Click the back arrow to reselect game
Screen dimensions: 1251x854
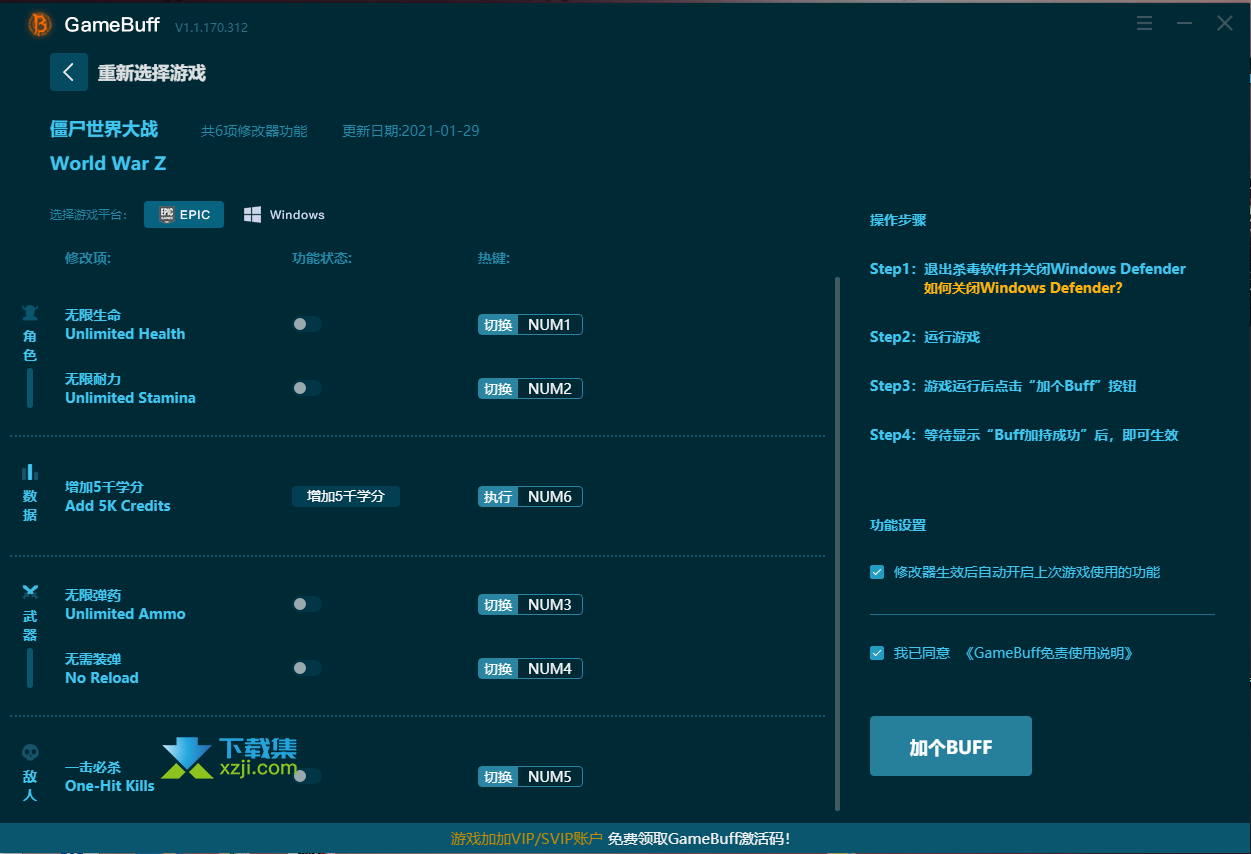click(x=68, y=72)
